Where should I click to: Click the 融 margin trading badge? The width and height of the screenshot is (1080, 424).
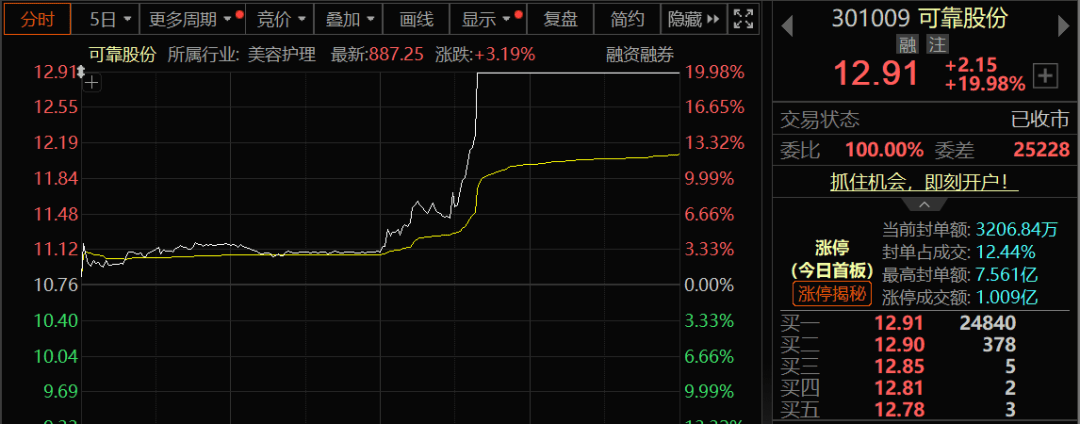(908, 45)
